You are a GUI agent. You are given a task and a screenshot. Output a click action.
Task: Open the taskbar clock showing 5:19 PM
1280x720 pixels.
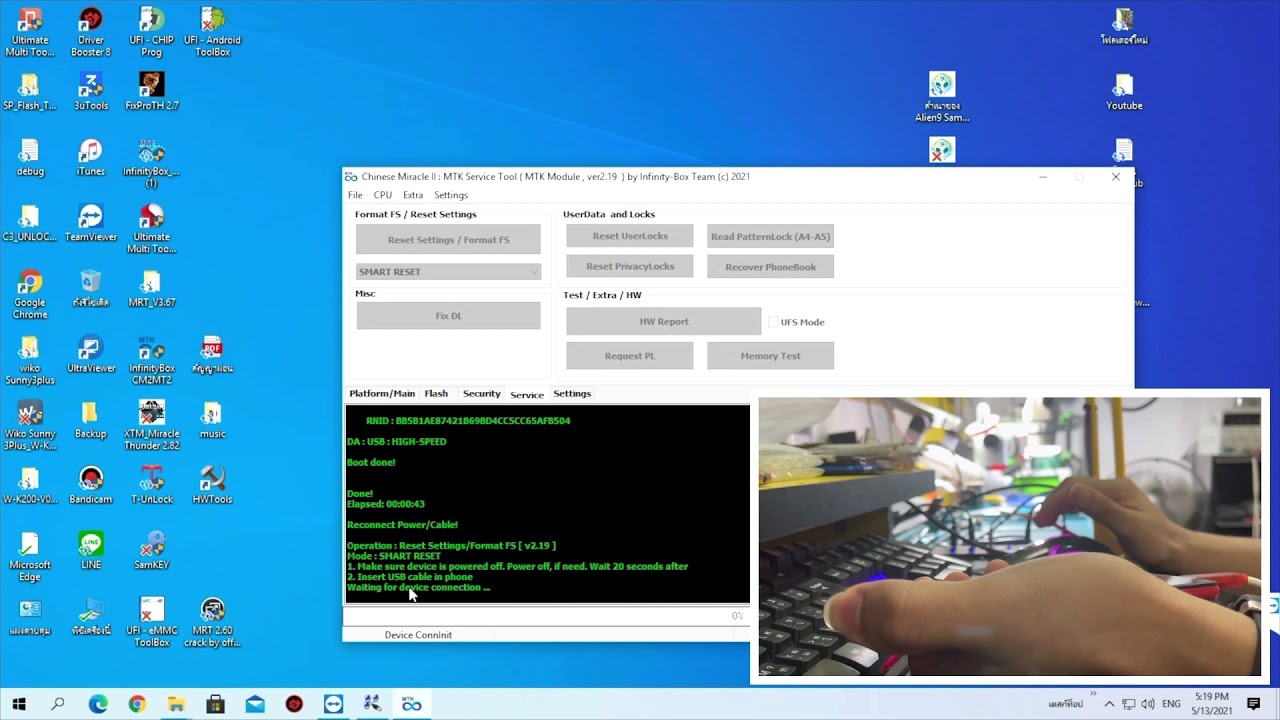click(x=1211, y=704)
